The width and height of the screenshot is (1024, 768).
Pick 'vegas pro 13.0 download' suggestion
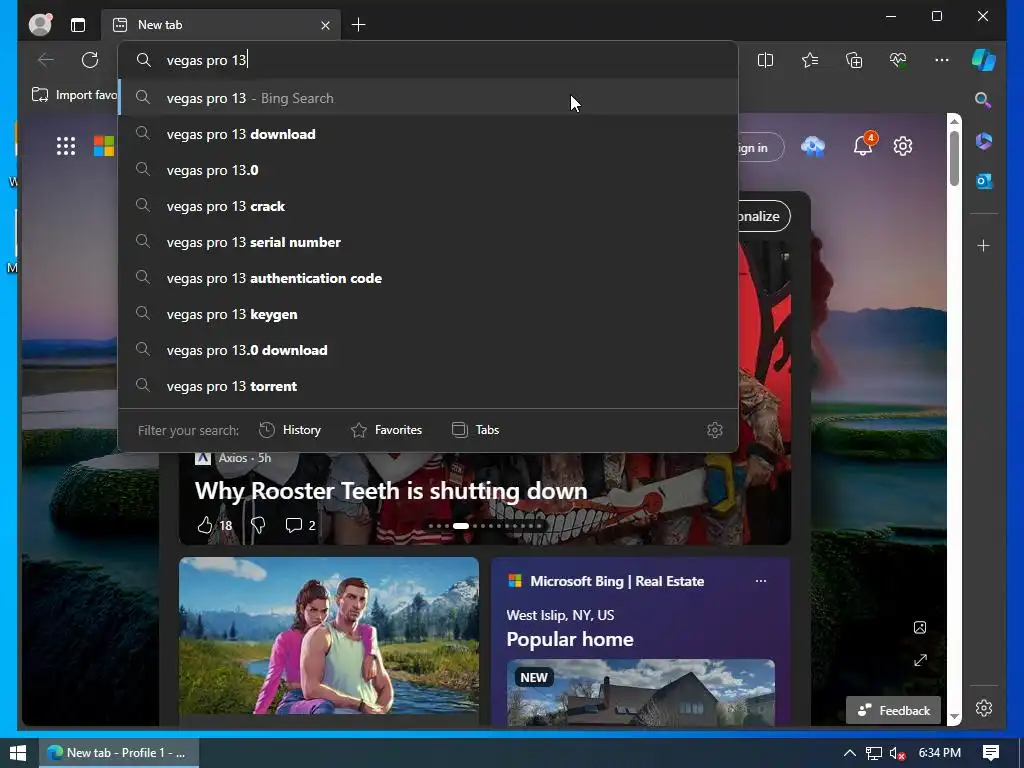coord(428,350)
